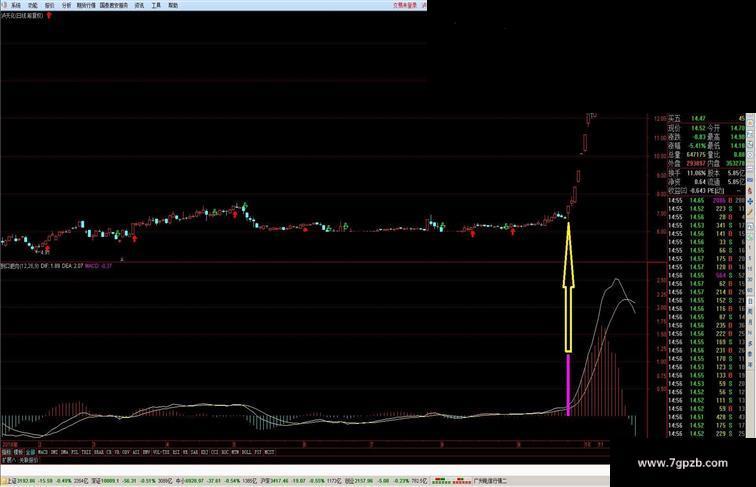Screen dimensions: 756x487
Task: Click the yellow icon at status bar left end
Action: click(3, 481)
